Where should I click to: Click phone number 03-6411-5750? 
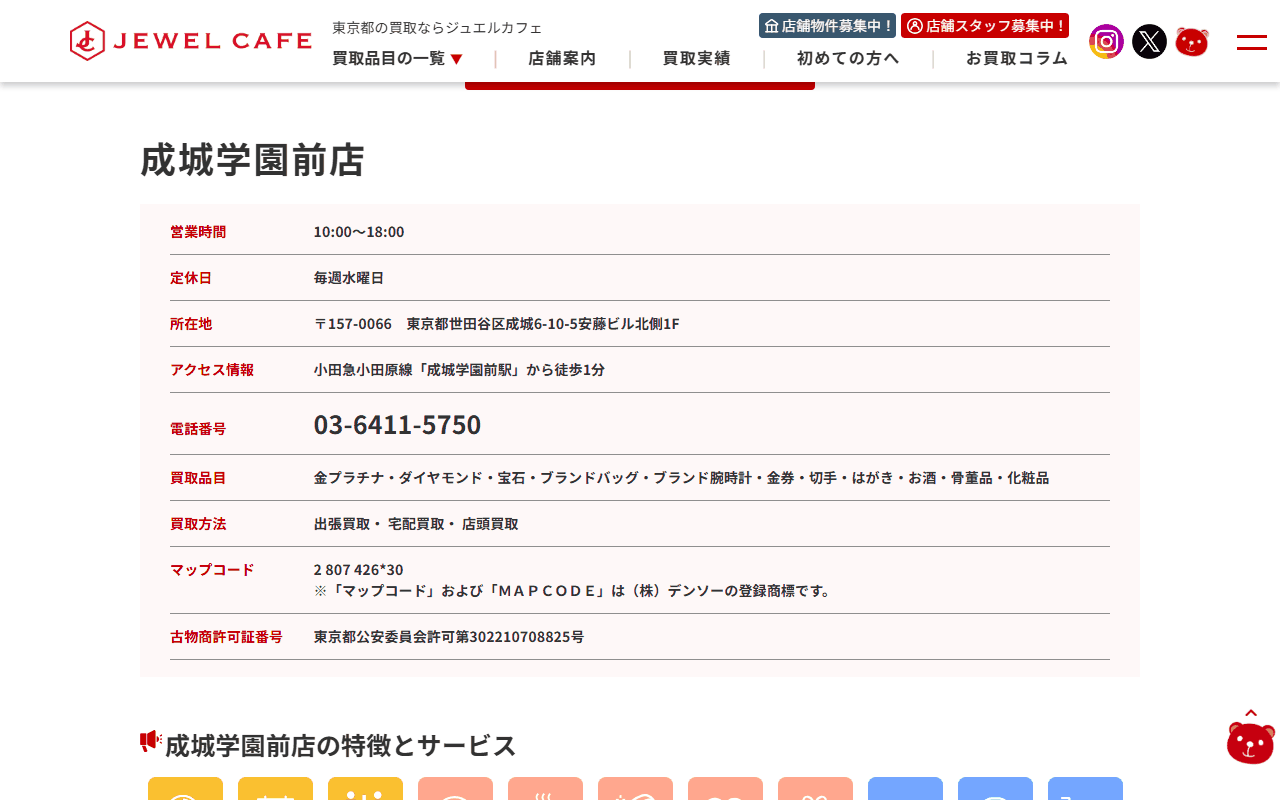(x=398, y=425)
